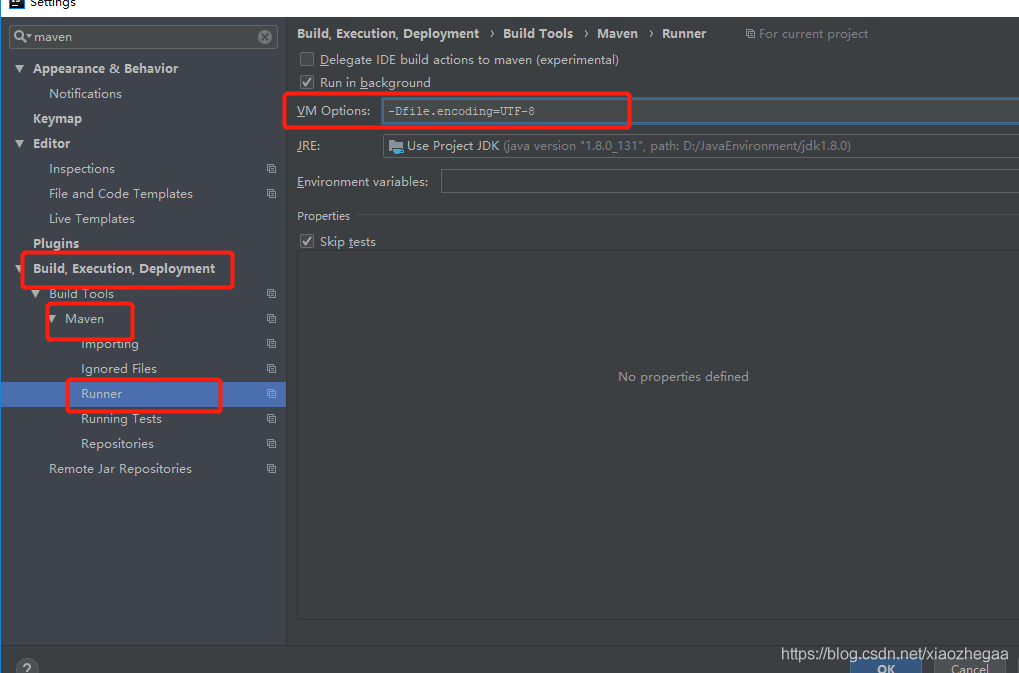Select Running Tests under Maven
Viewport: 1019px width, 673px height.
tap(122, 419)
